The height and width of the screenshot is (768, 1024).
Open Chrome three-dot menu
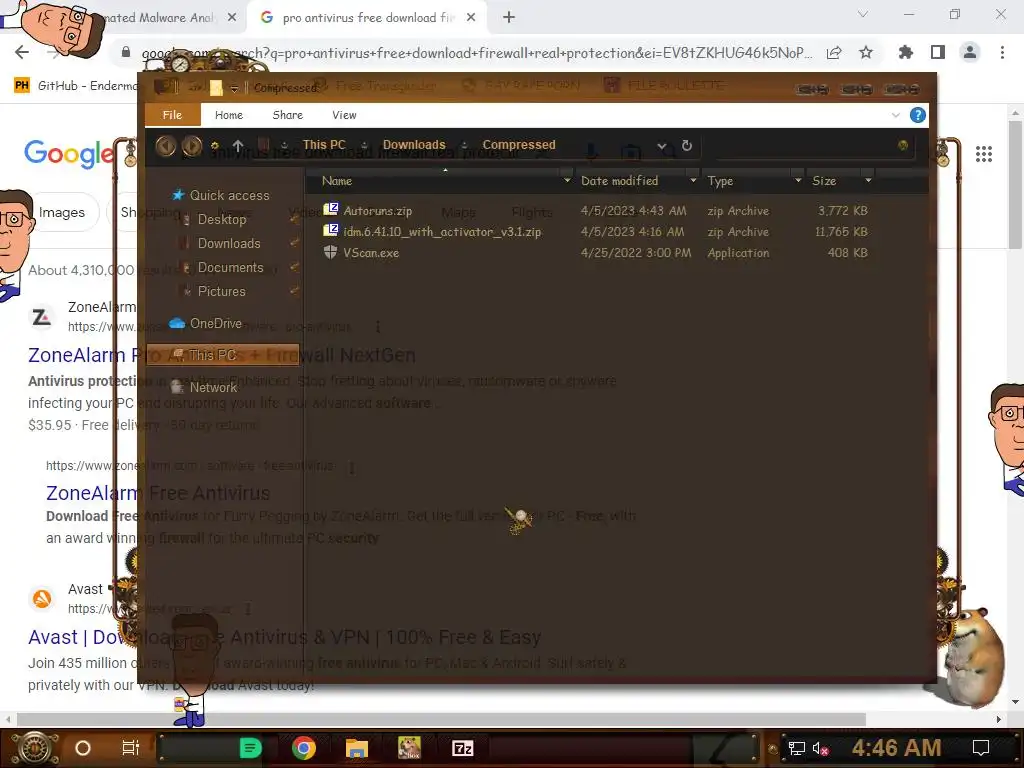(1002, 52)
